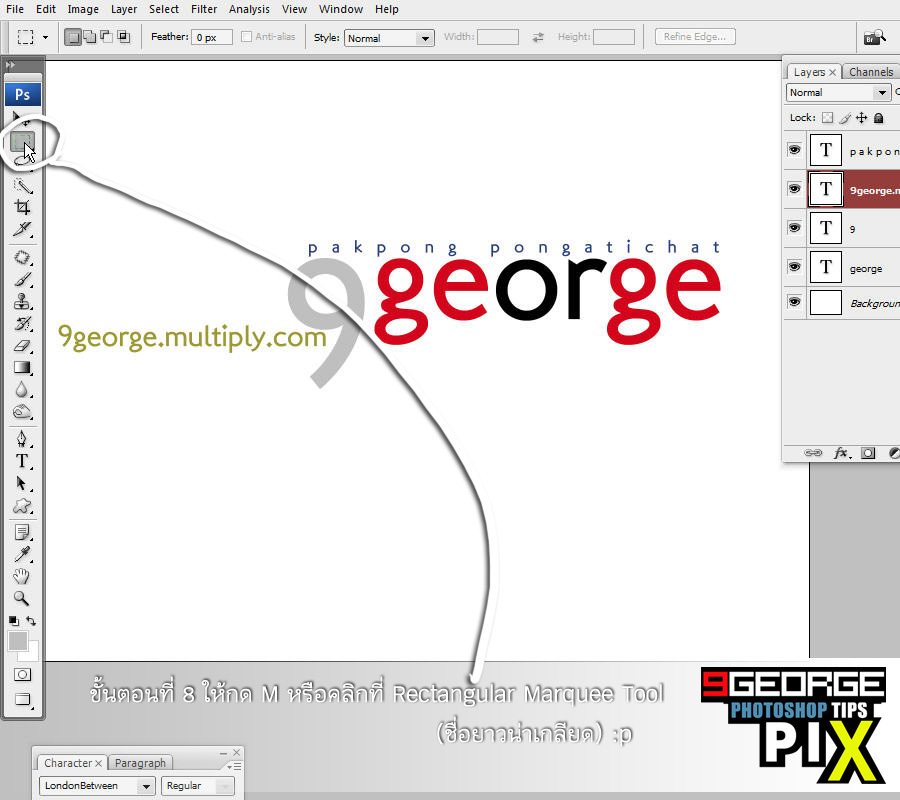Viewport: 900px width, 800px height.
Task: Select the Notes tool
Action: point(22,533)
